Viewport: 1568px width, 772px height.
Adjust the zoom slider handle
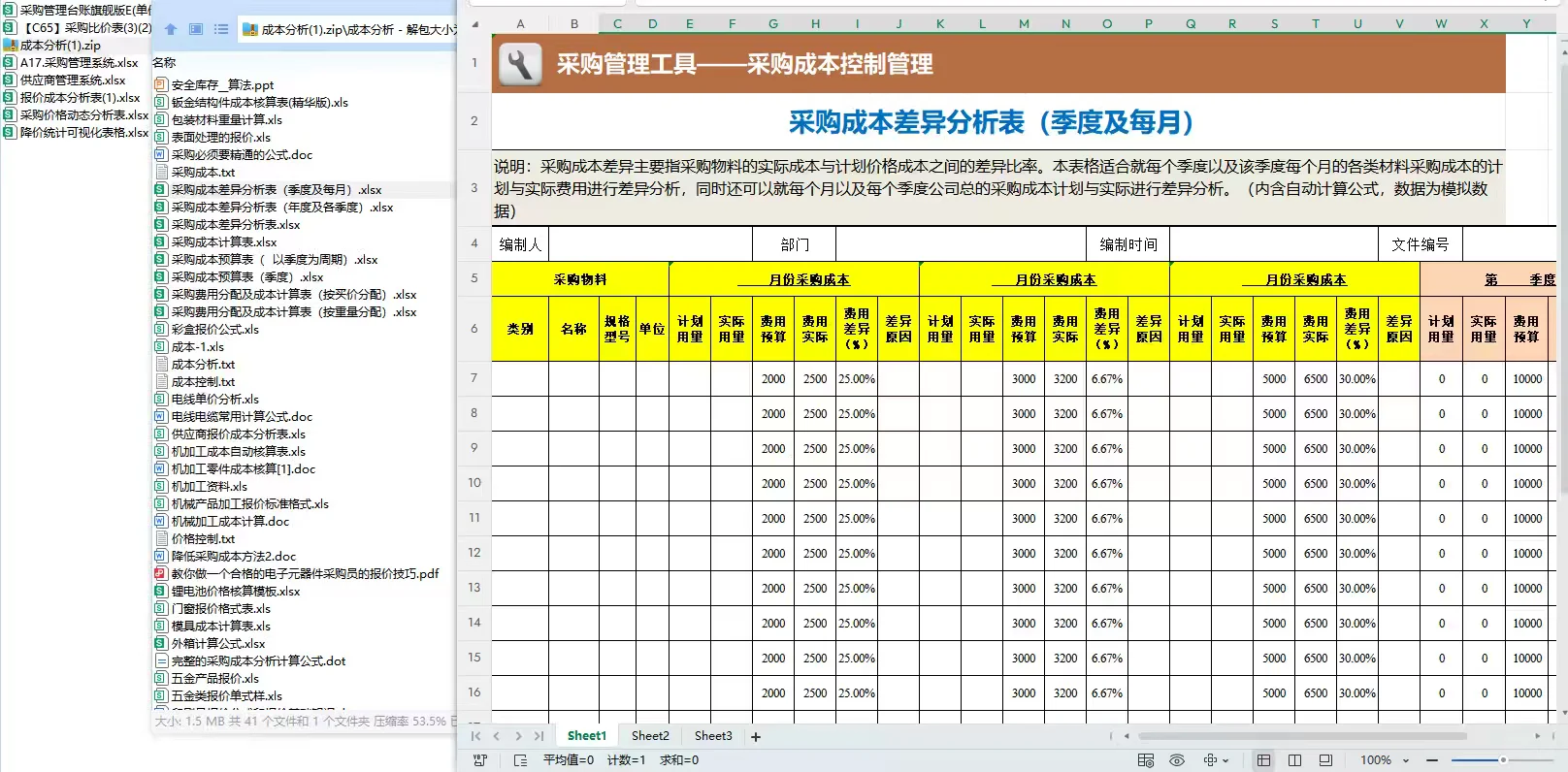[x=1503, y=760]
